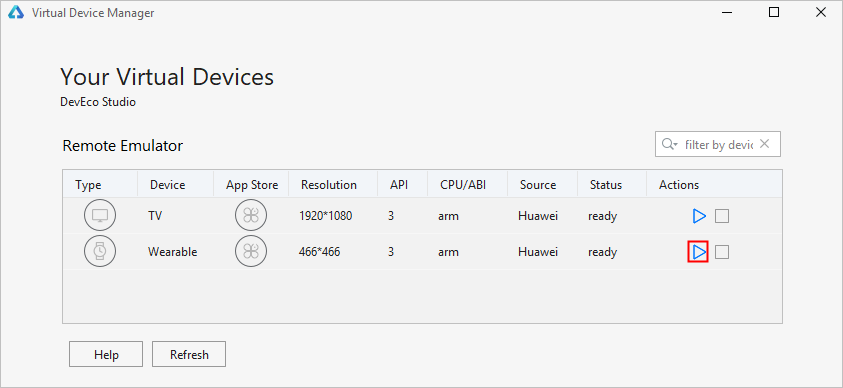The image size is (843, 388).
Task: Select the Wearable watch type icon
Action: (x=100, y=252)
